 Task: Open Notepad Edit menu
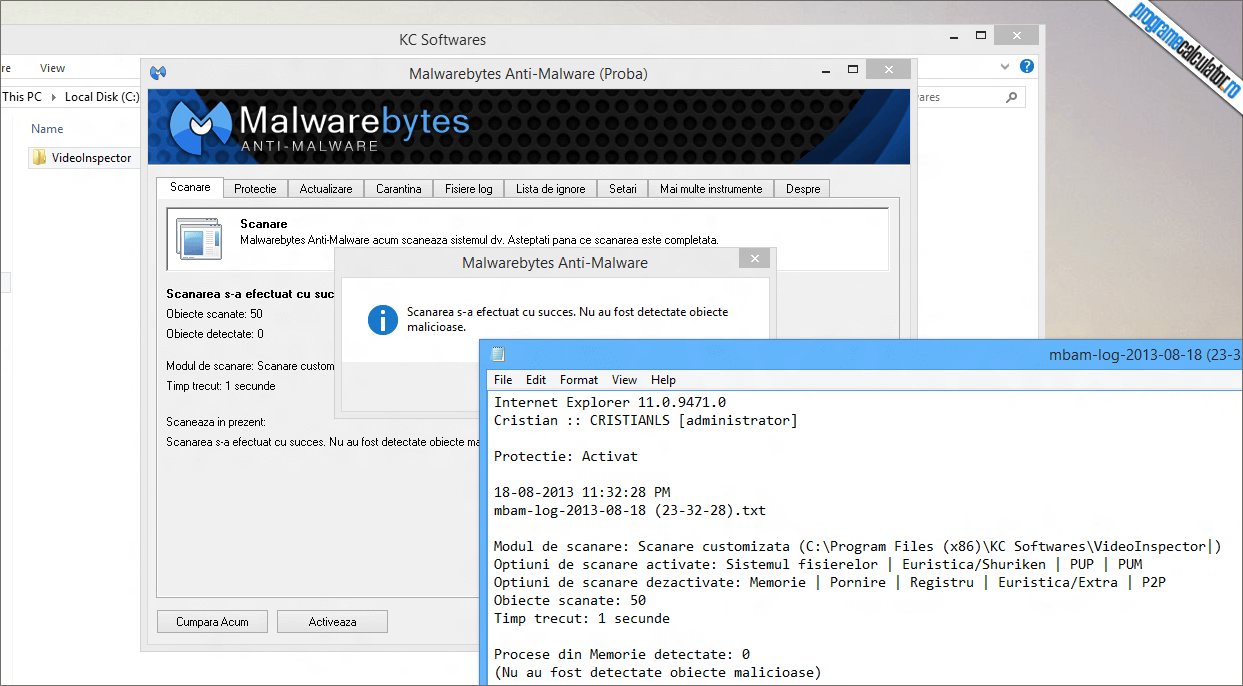536,380
